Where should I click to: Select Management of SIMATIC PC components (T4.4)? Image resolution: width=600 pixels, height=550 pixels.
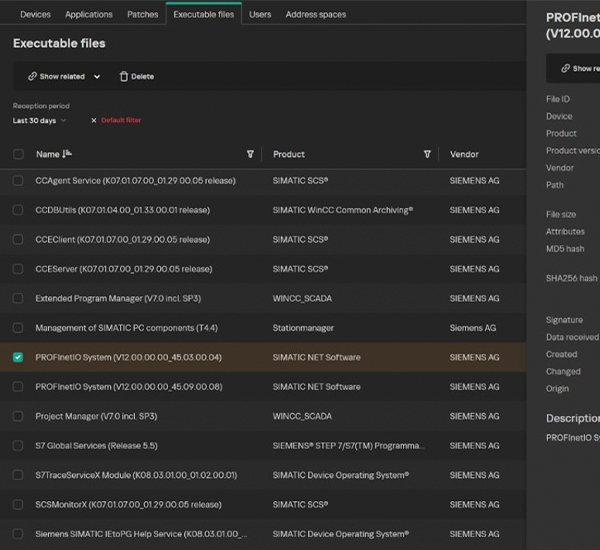tap(126, 328)
